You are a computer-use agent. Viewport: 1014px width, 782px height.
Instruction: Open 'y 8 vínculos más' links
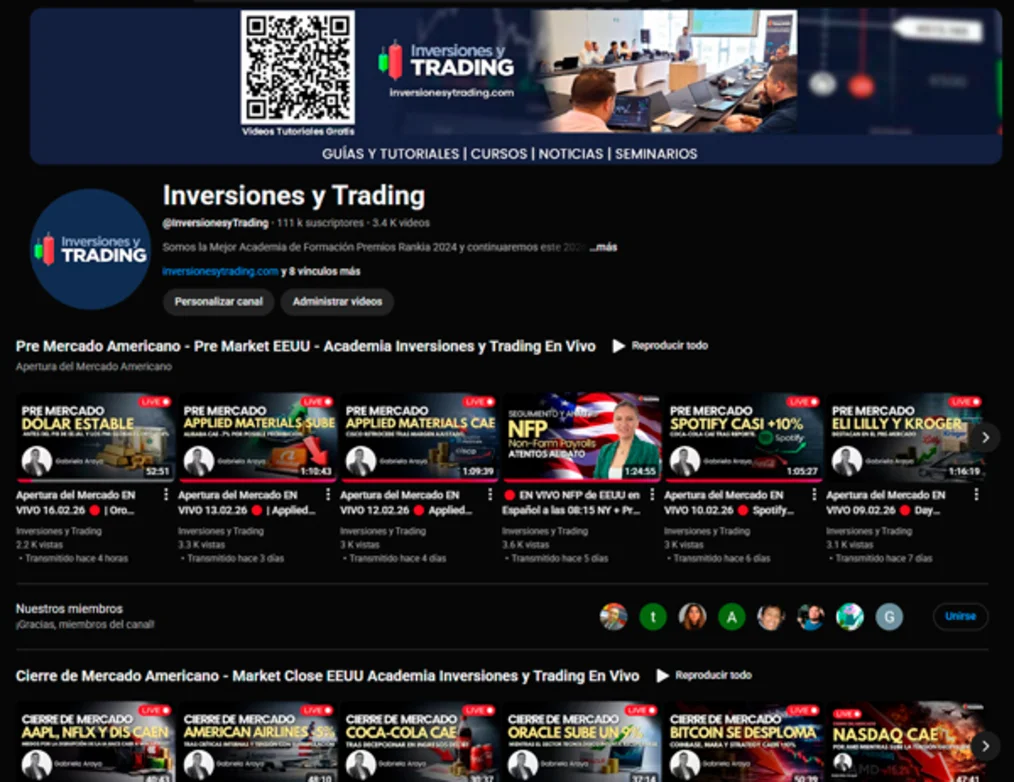(x=321, y=272)
